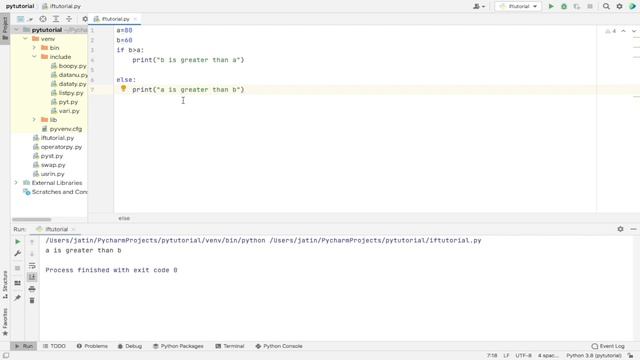The width and height of the screenshot is (640, 360).
Task: Open the TODO tool window tab
Action: click(54, 346)
